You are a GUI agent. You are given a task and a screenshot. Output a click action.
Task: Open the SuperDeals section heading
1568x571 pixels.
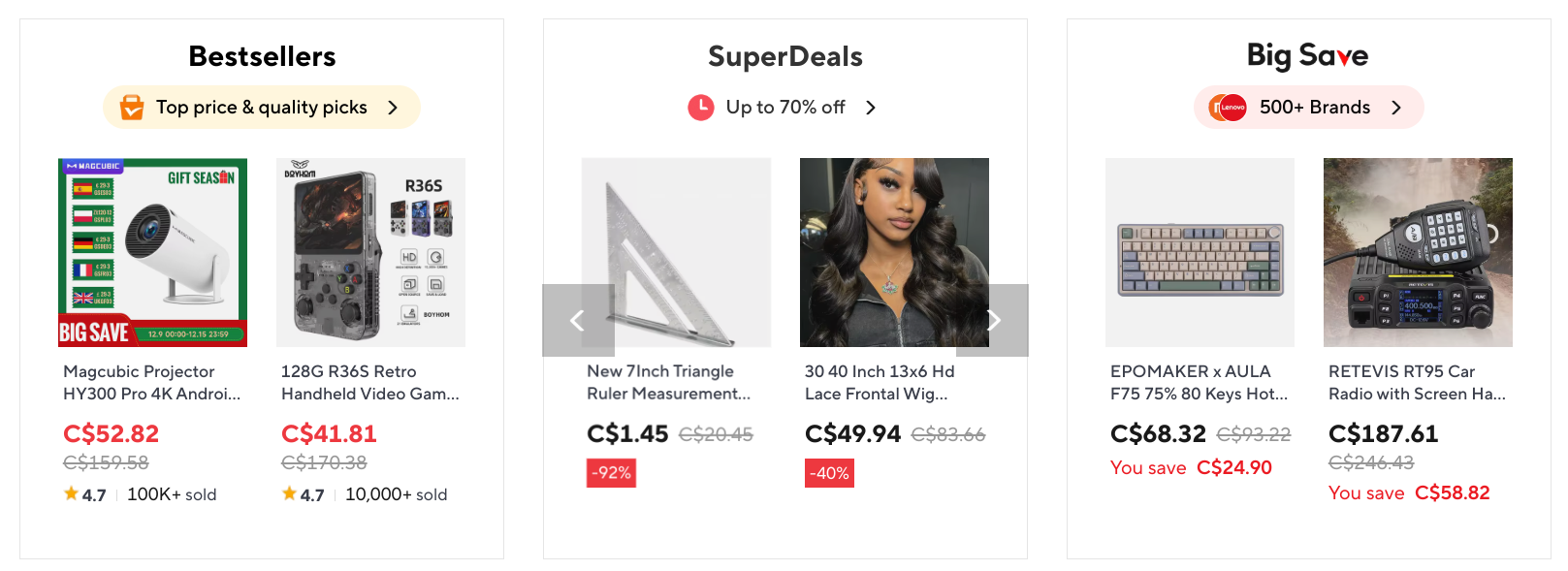785,56
